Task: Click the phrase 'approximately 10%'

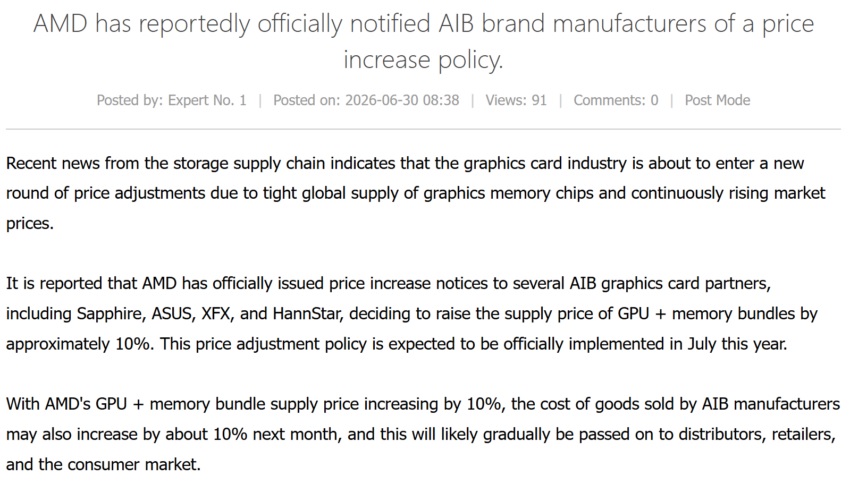Action: [x=79, y=344]
